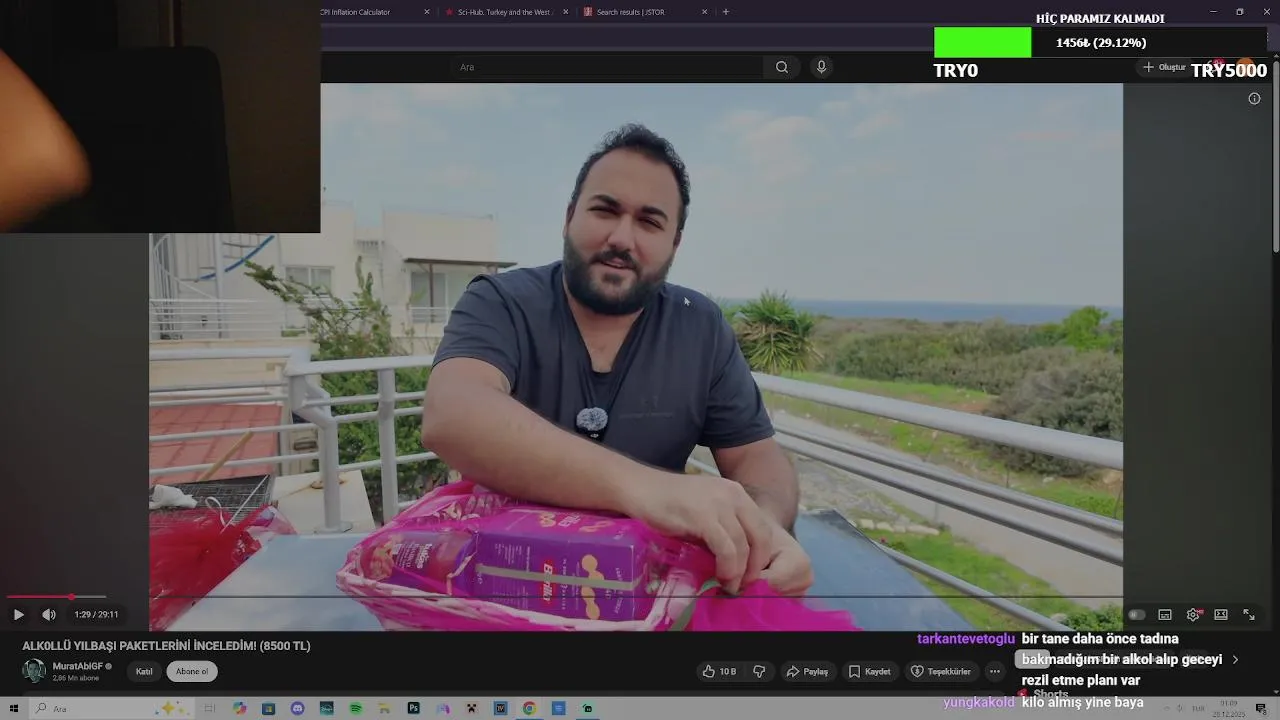Screen dimensions: 1280x720
Task: Open Spotify from the taskbar
Action: 356,708
